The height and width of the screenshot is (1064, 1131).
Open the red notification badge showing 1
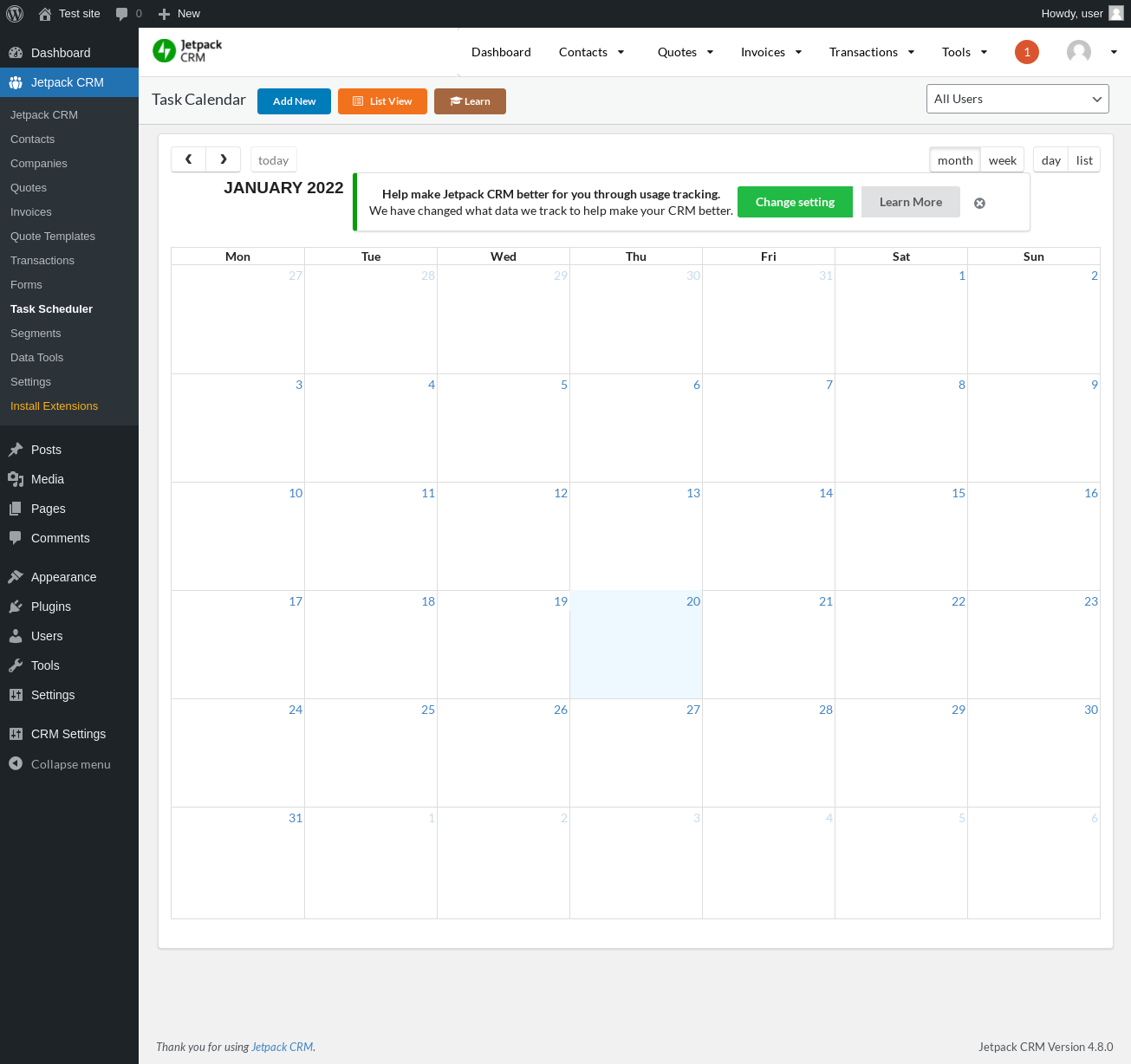tap(1027, 52)
